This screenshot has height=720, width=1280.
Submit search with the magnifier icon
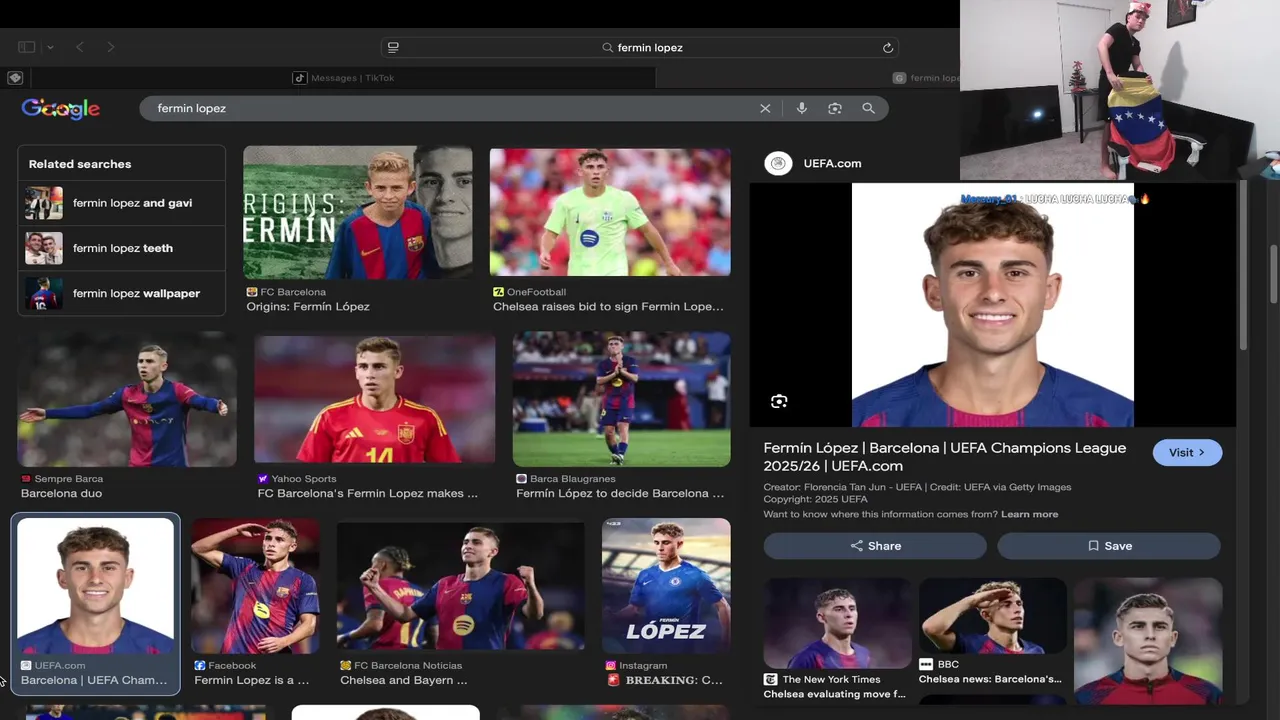[868, 108]
